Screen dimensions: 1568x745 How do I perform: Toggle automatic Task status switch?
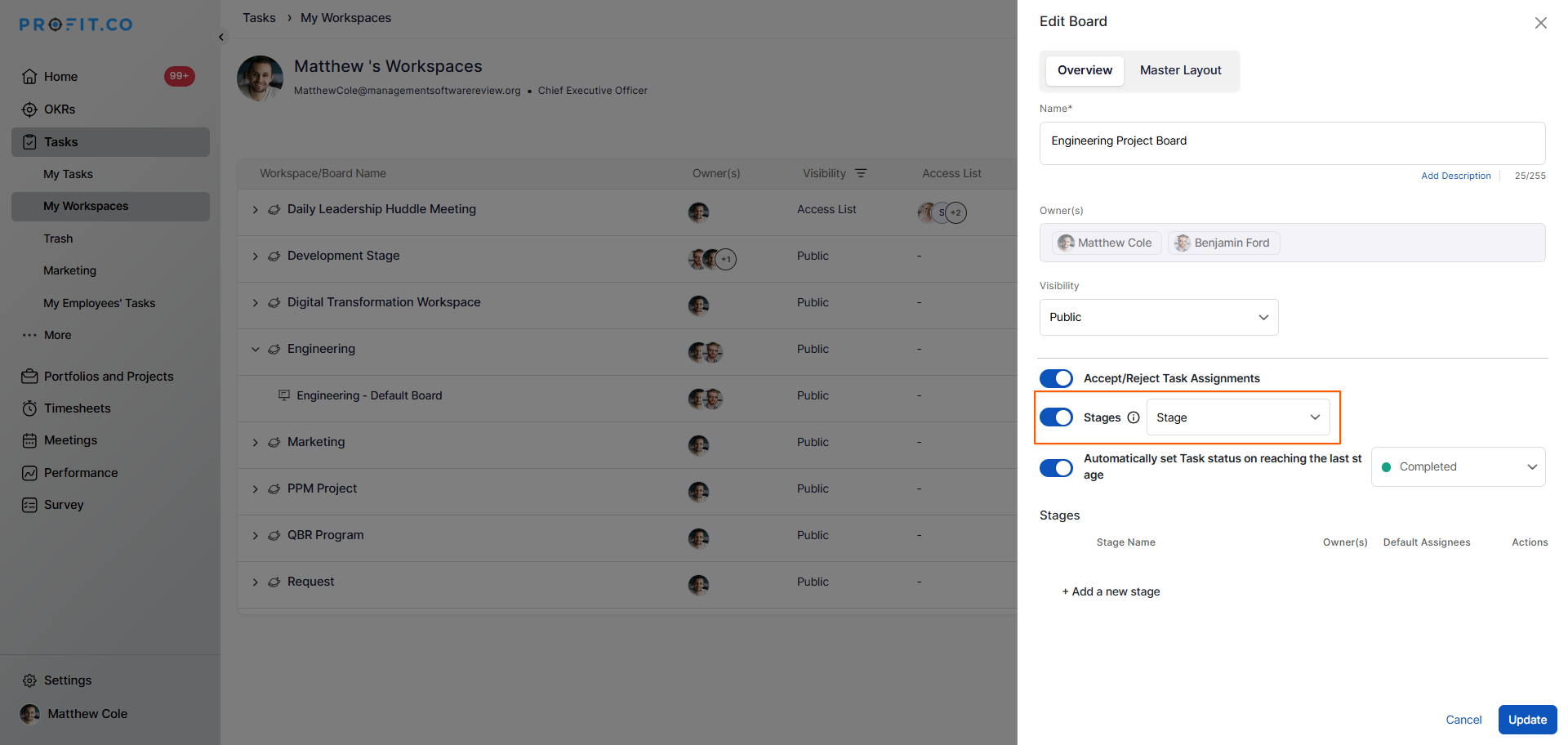pos(1056,468)
